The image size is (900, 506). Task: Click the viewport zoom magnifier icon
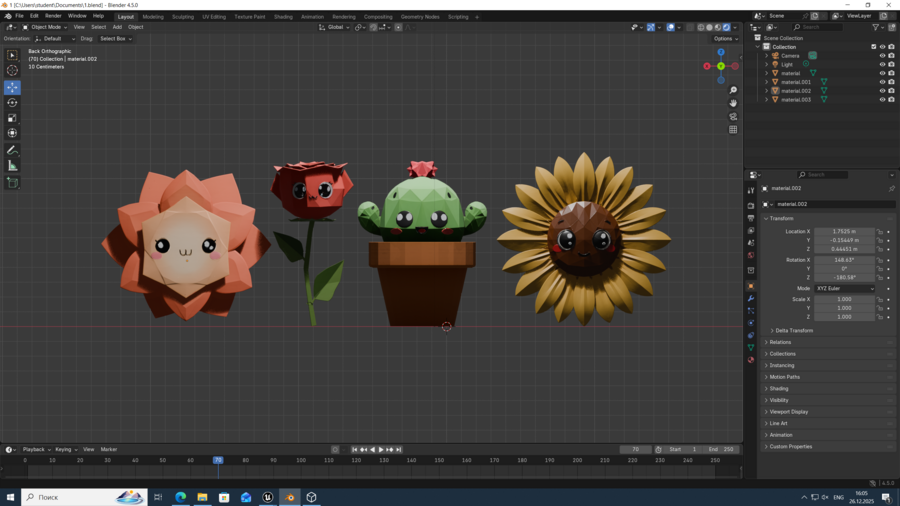click(733, 90)
